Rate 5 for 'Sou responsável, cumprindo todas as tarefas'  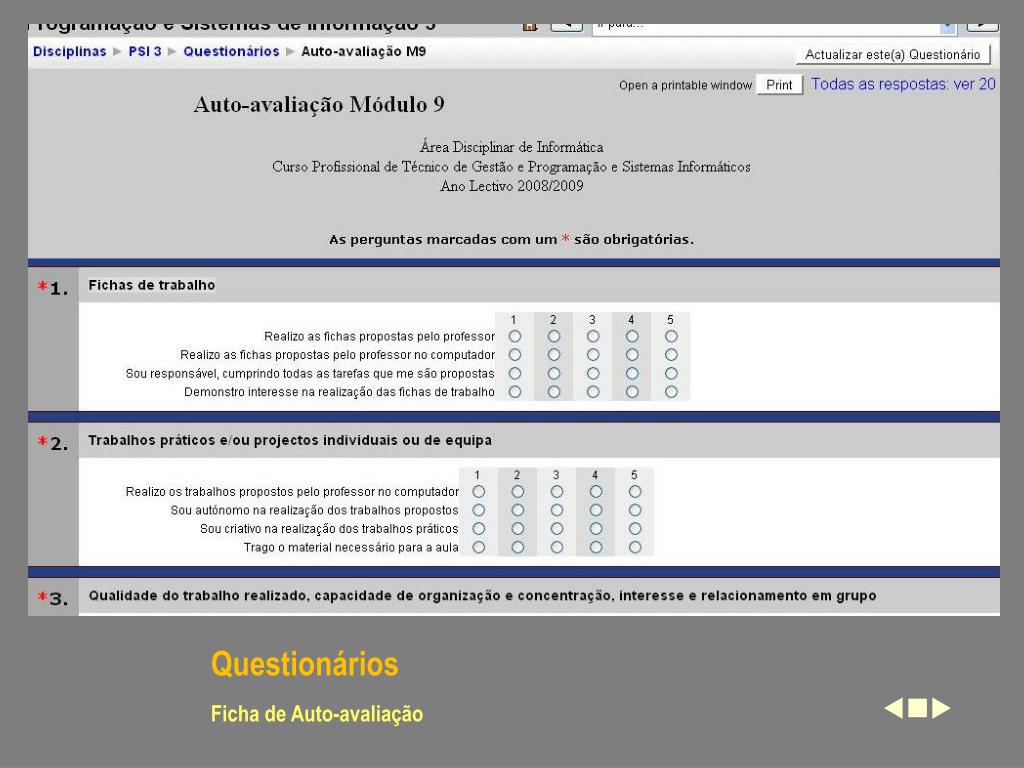pyautogui.click(x=671, y=374)
